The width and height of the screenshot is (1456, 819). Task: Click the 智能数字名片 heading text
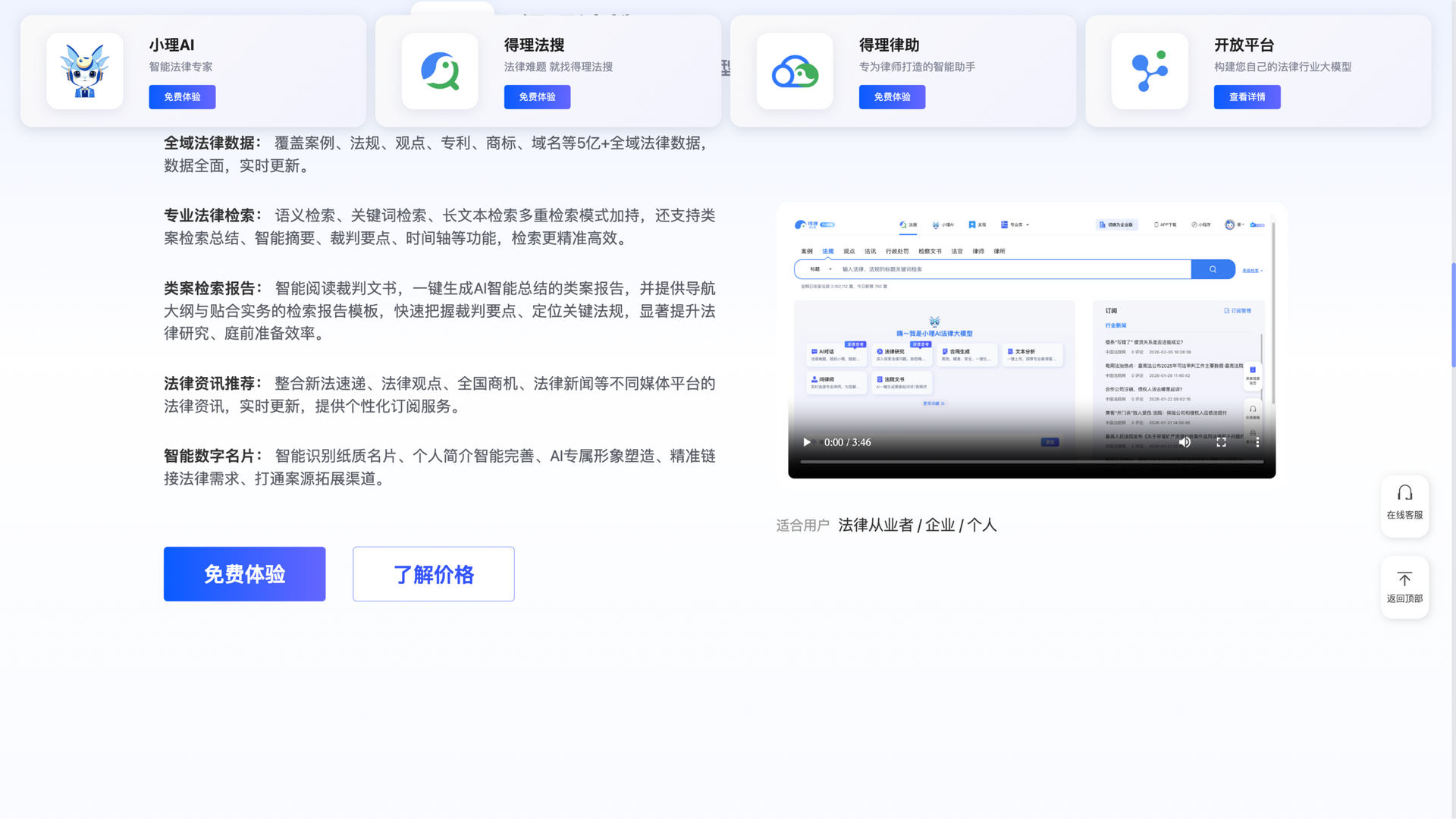coord(213,456)
